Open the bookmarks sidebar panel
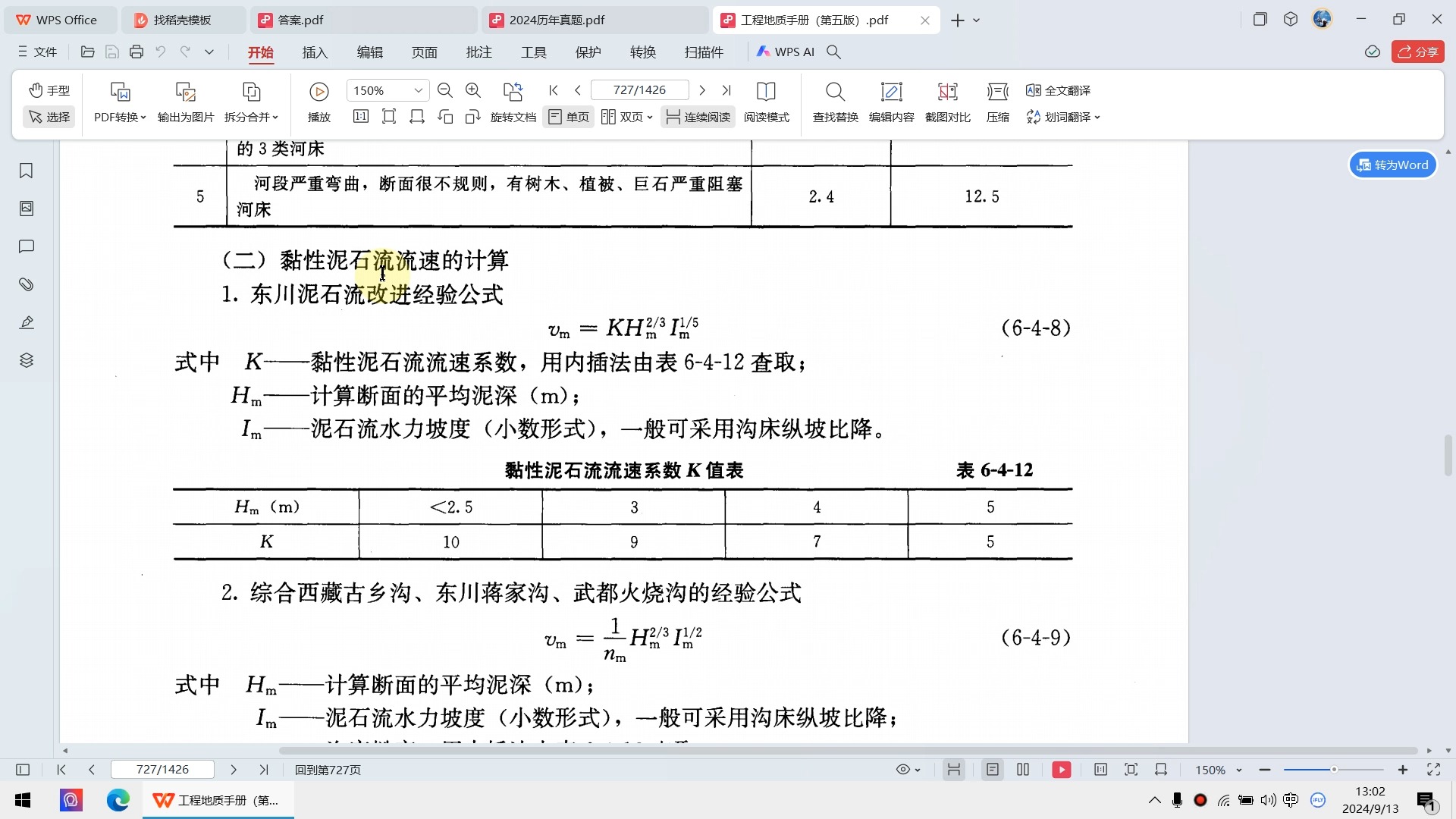The width and height of the screenshot is (1456, 819). 27,171
